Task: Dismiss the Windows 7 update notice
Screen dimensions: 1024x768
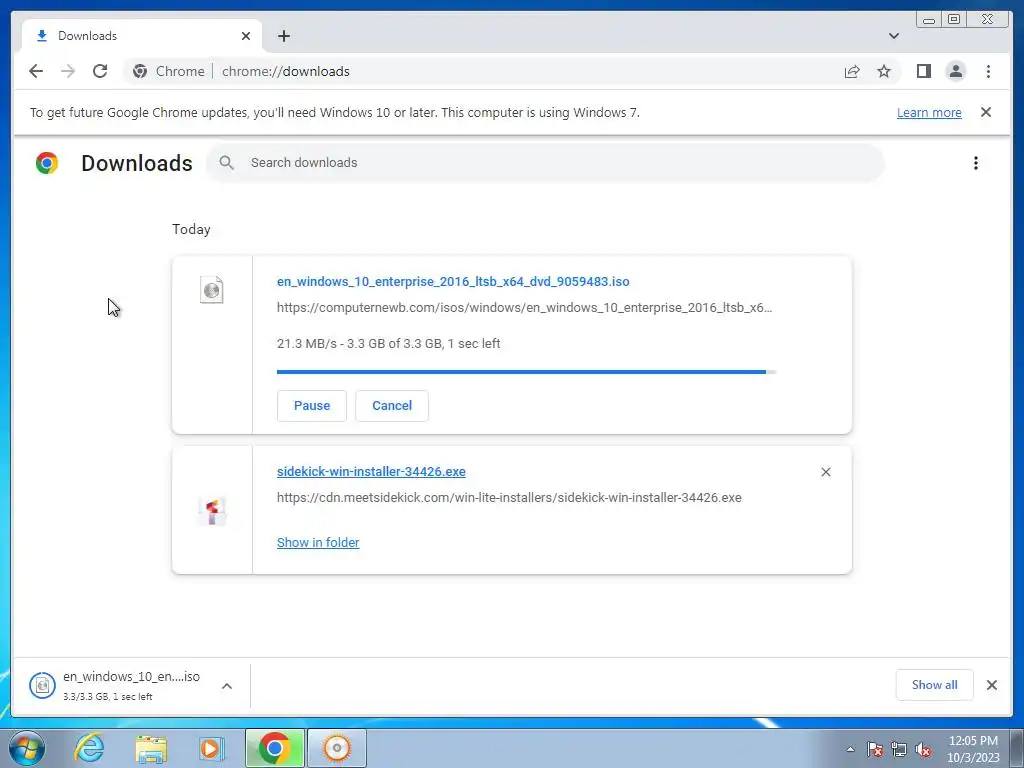Action: [985, 112]
